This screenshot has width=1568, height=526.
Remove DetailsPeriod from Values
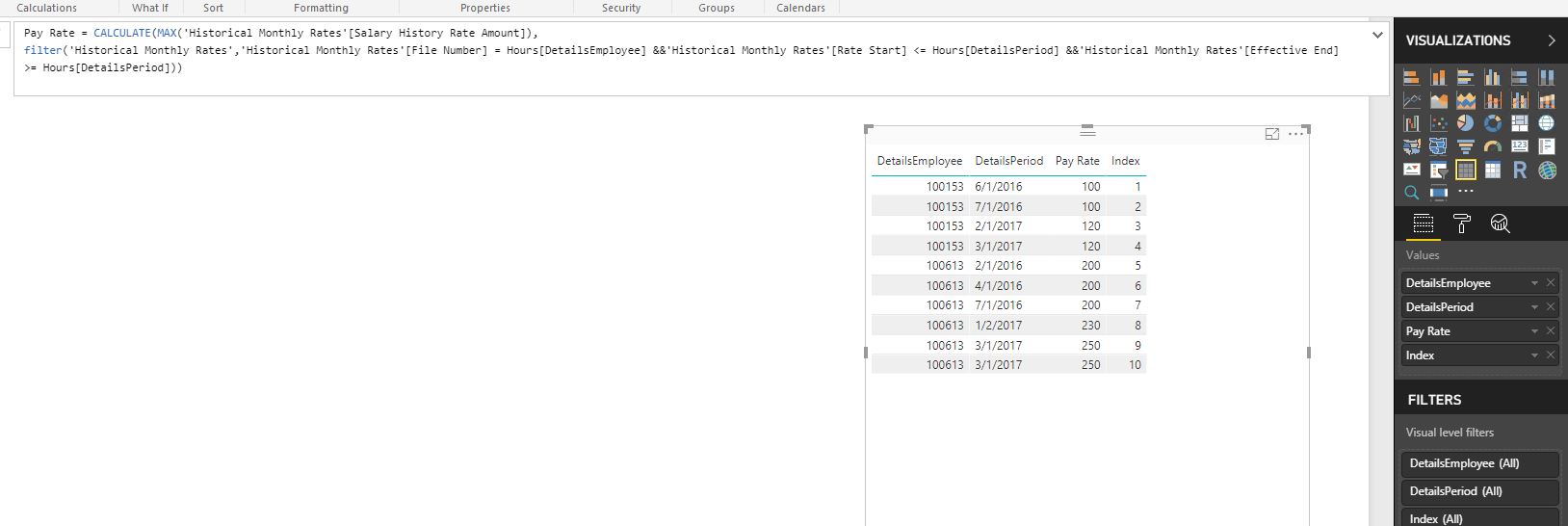tap(1551, 307)
